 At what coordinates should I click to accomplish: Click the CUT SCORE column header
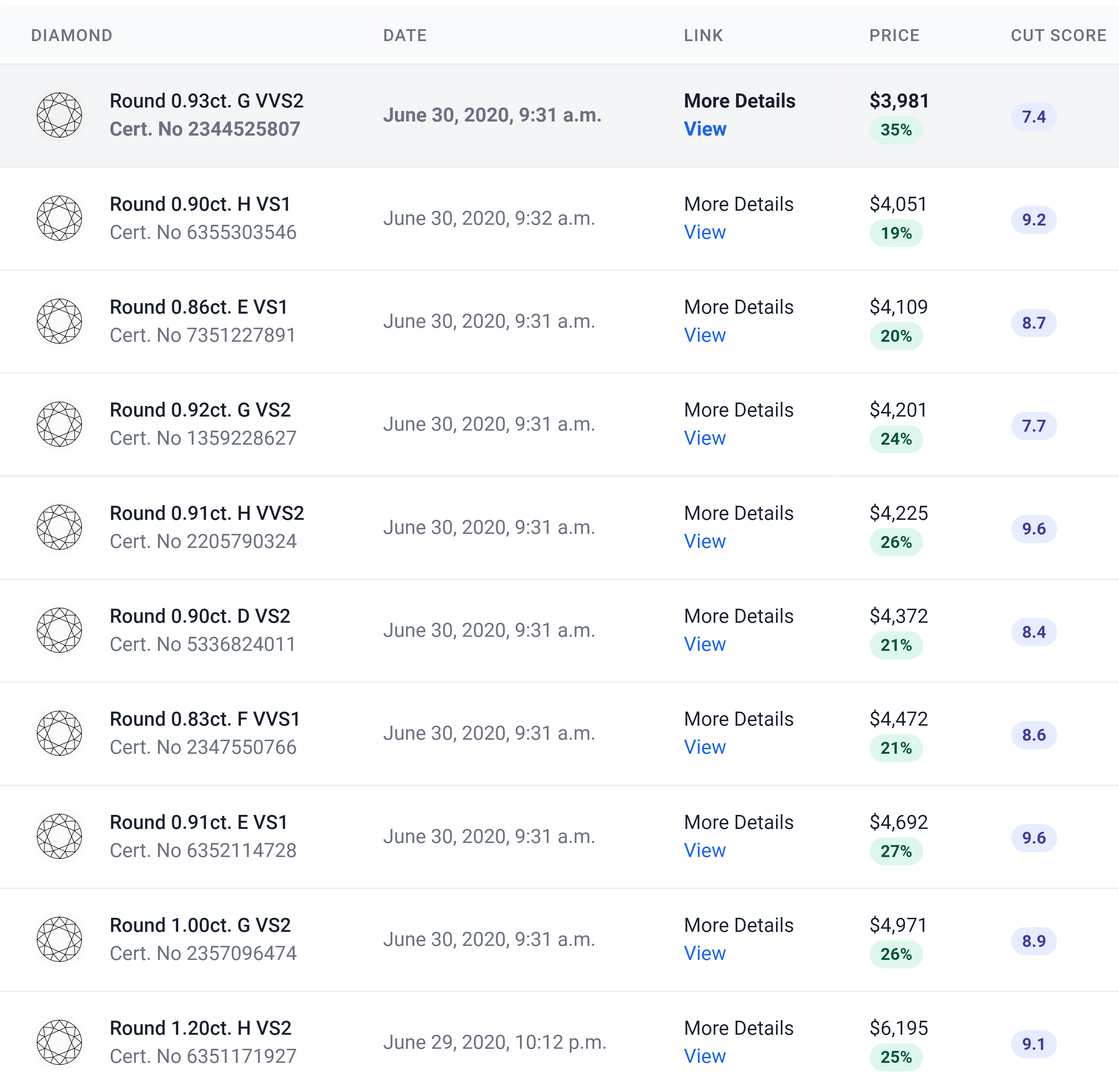click(x=1058, y=35)
